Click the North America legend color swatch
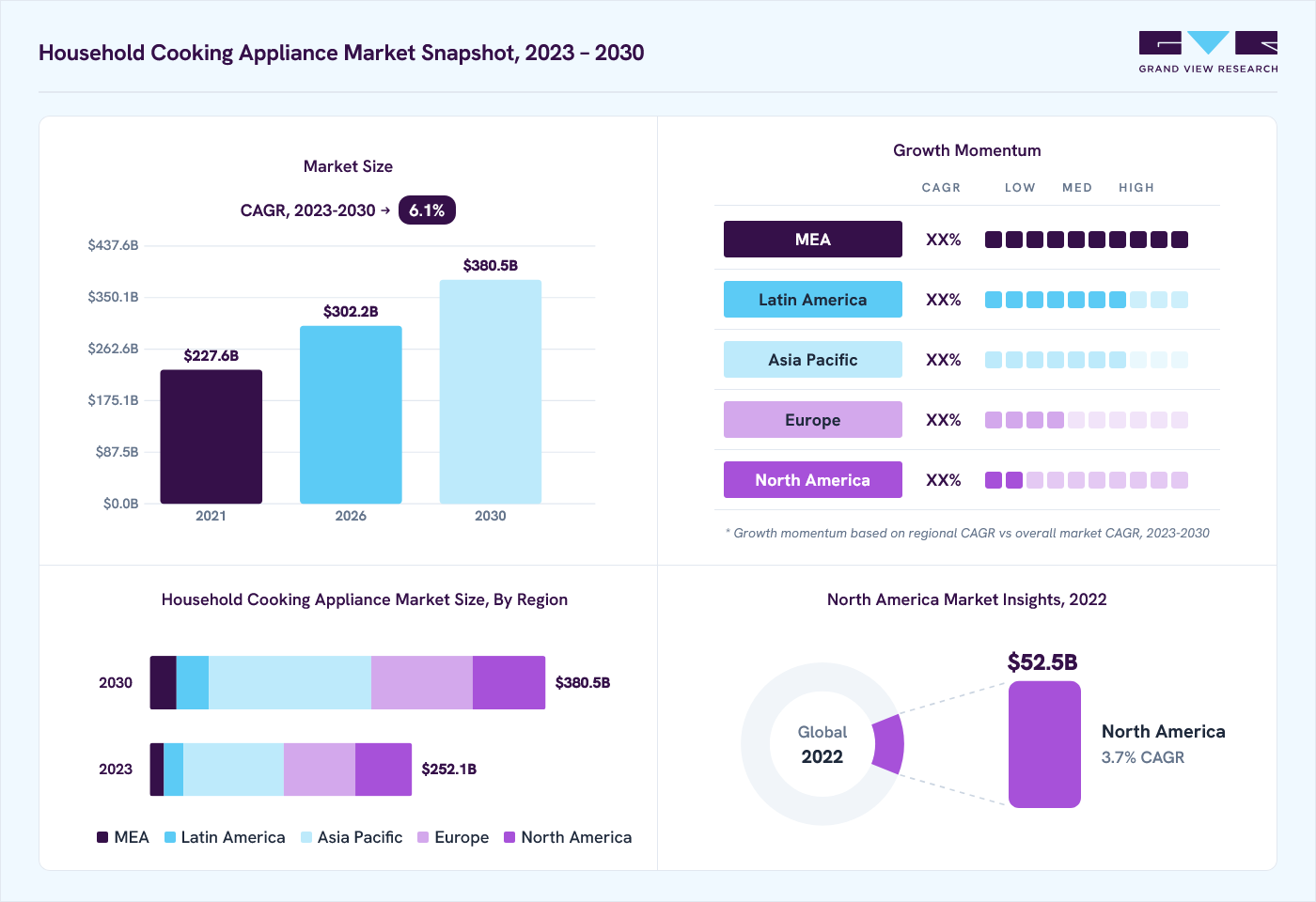The width and height of the screenshot is (1316, 902). coord(509,837)
